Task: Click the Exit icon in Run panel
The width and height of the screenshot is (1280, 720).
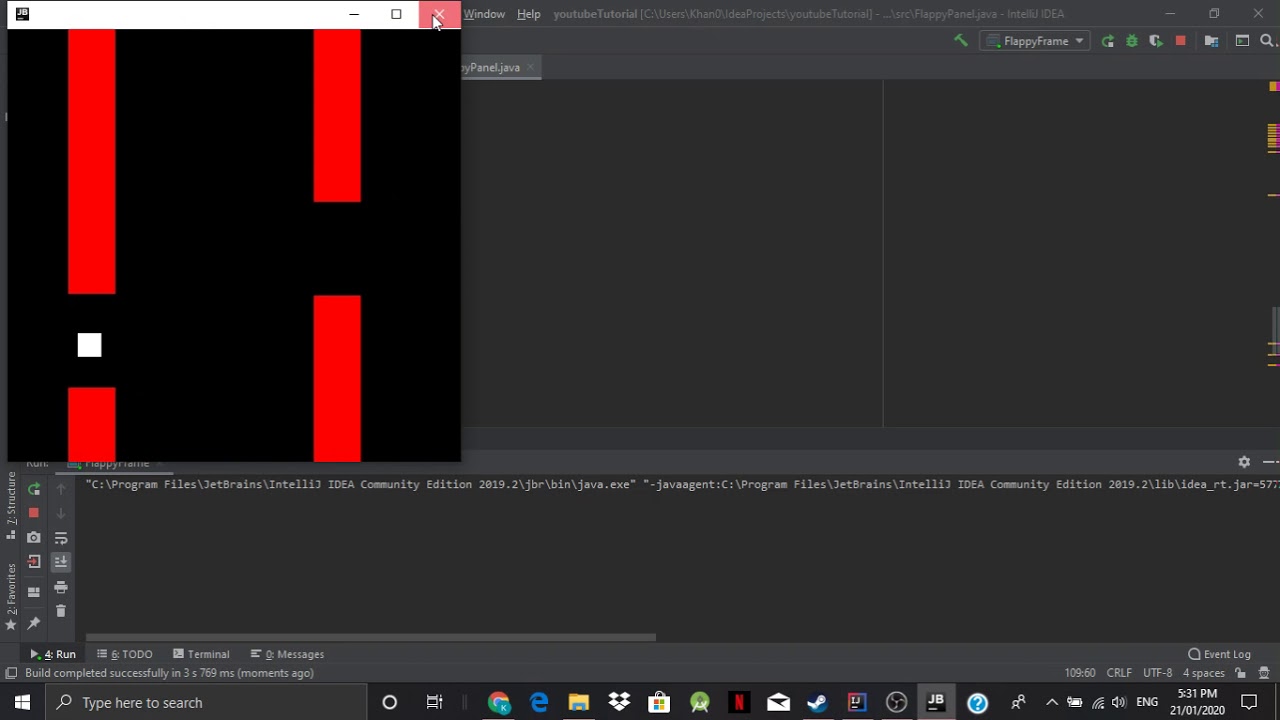Action: click(x=34, y=562)
